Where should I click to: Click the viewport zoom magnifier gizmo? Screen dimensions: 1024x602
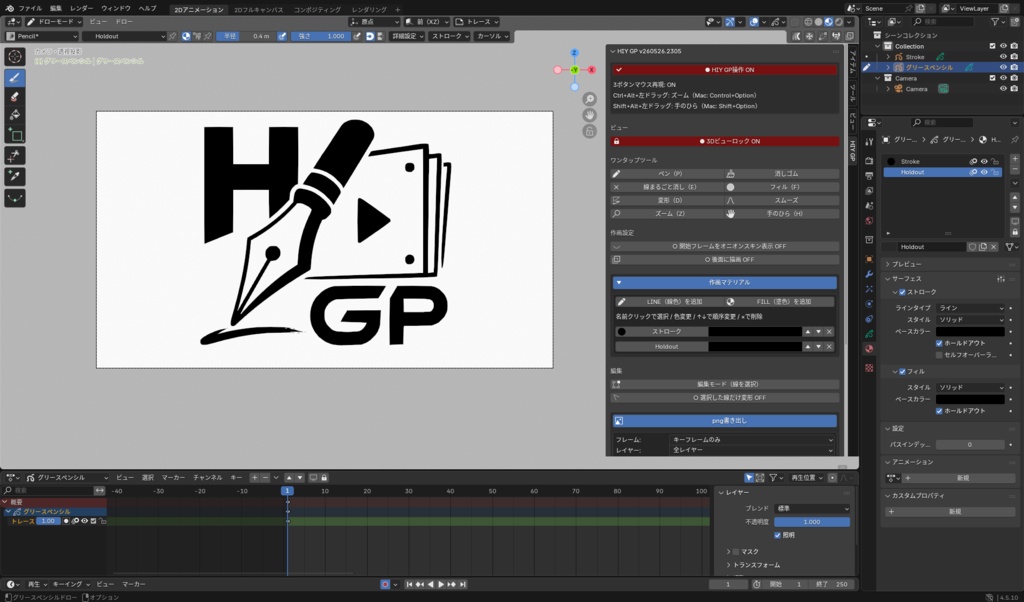point(590,99)
